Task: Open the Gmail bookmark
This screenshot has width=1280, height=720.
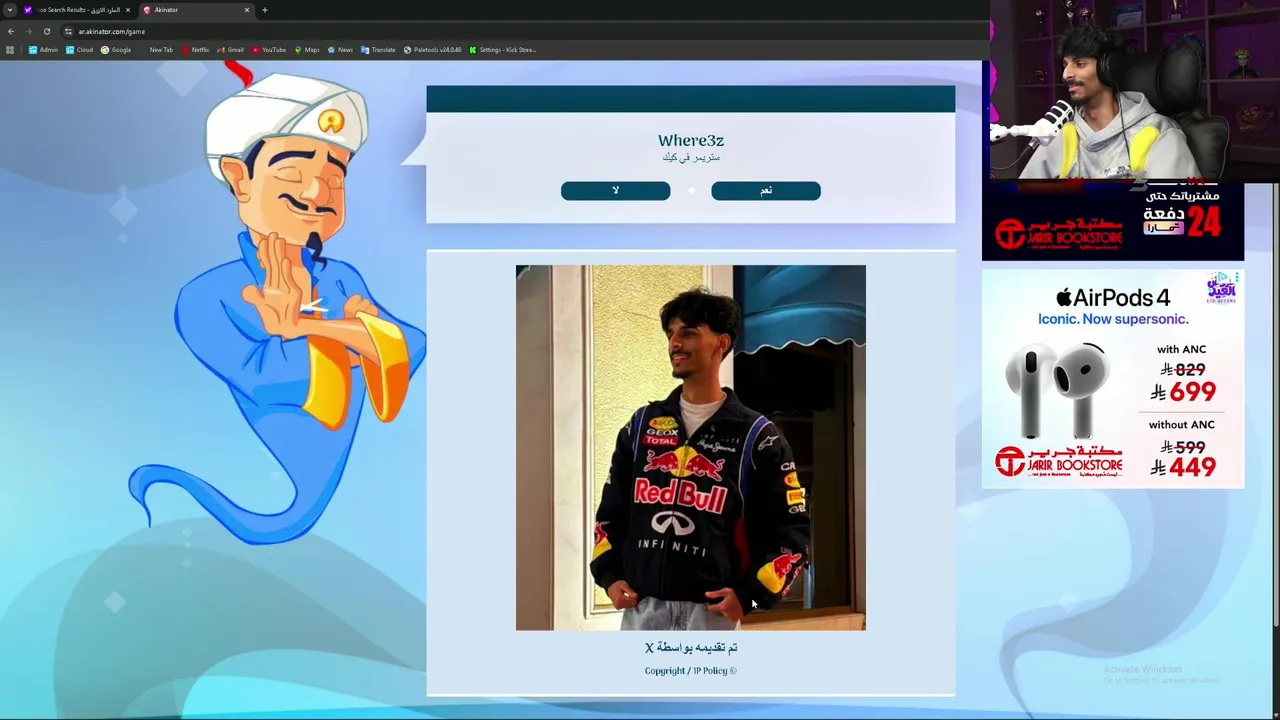Action: click(231, 50)
